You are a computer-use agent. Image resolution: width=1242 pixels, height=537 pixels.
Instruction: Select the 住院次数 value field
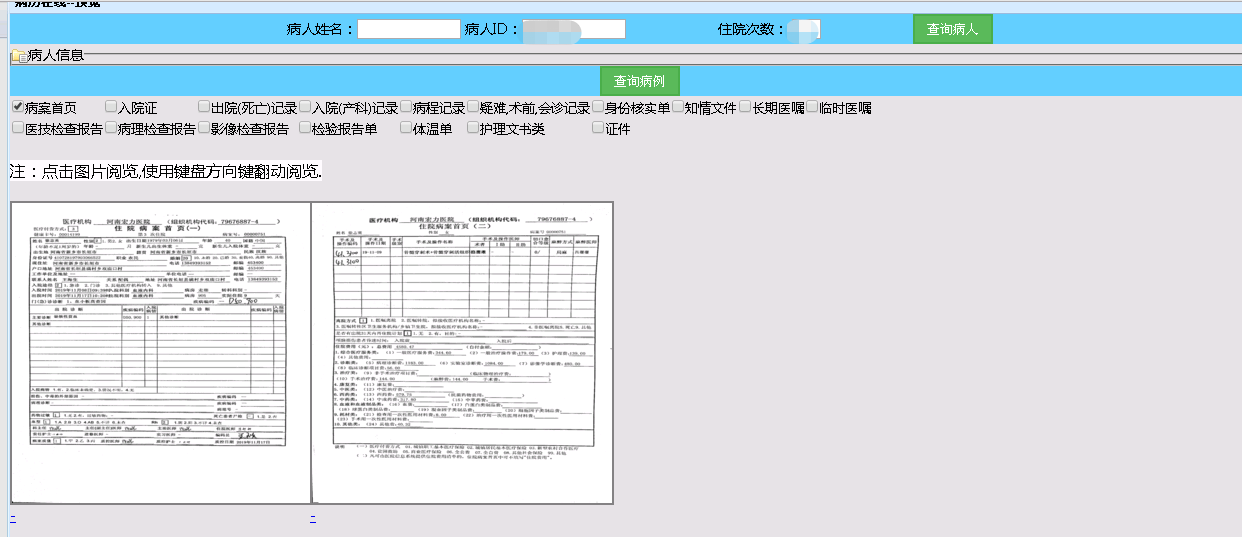click(x=804, y=29)
